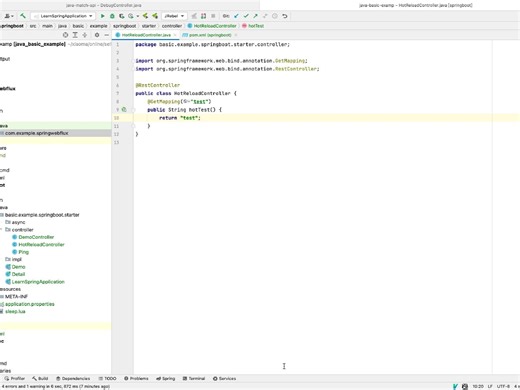Open the Spring tool window

(165, 378)
